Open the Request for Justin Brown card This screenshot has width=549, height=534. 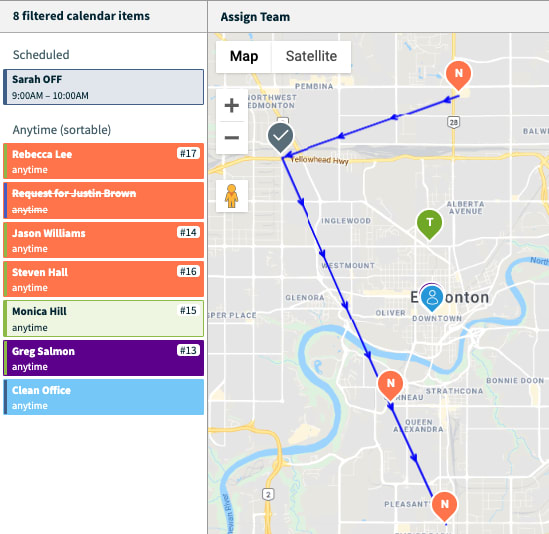pyautogui.click(x=103, y=201)
